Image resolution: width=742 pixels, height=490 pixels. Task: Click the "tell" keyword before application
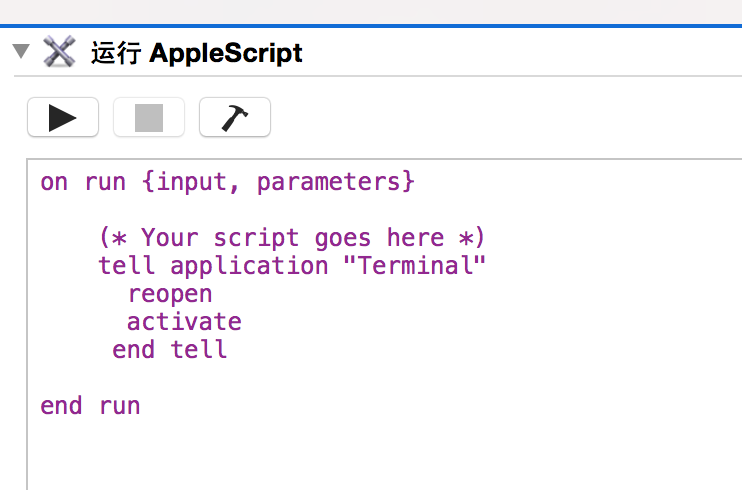(127, 266)
